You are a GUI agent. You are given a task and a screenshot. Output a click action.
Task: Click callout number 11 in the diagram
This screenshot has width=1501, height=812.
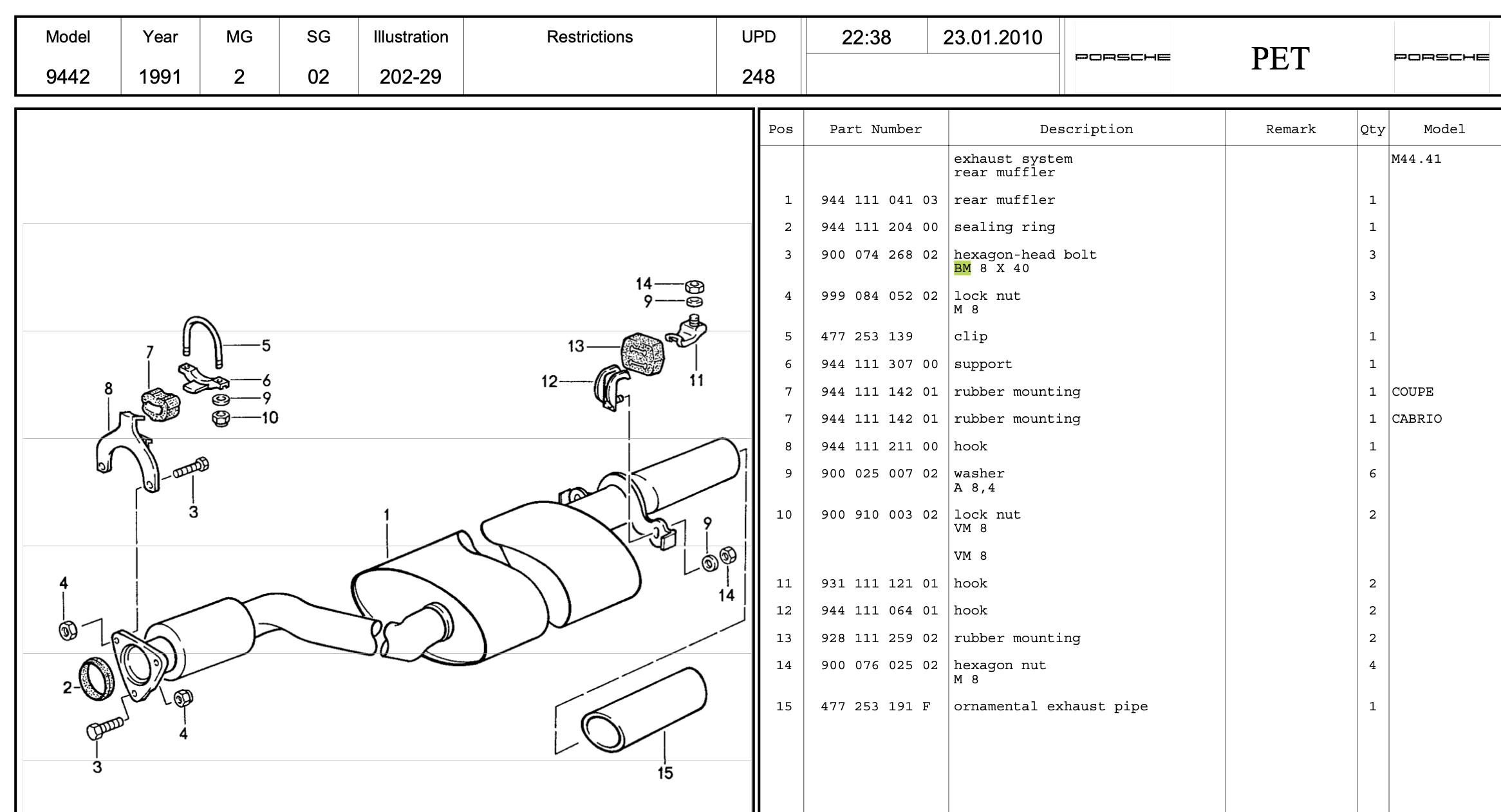(x=696, y=380)
